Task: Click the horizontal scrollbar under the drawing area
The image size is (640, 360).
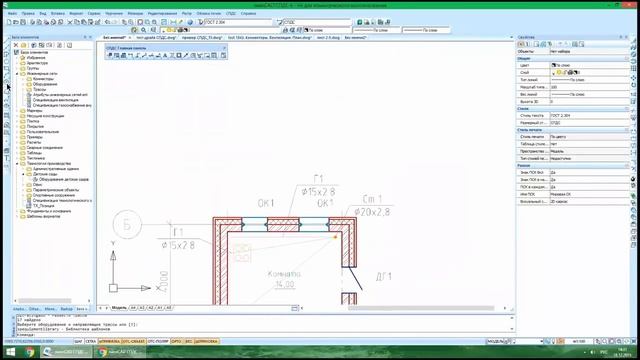Action: point(420,308)
